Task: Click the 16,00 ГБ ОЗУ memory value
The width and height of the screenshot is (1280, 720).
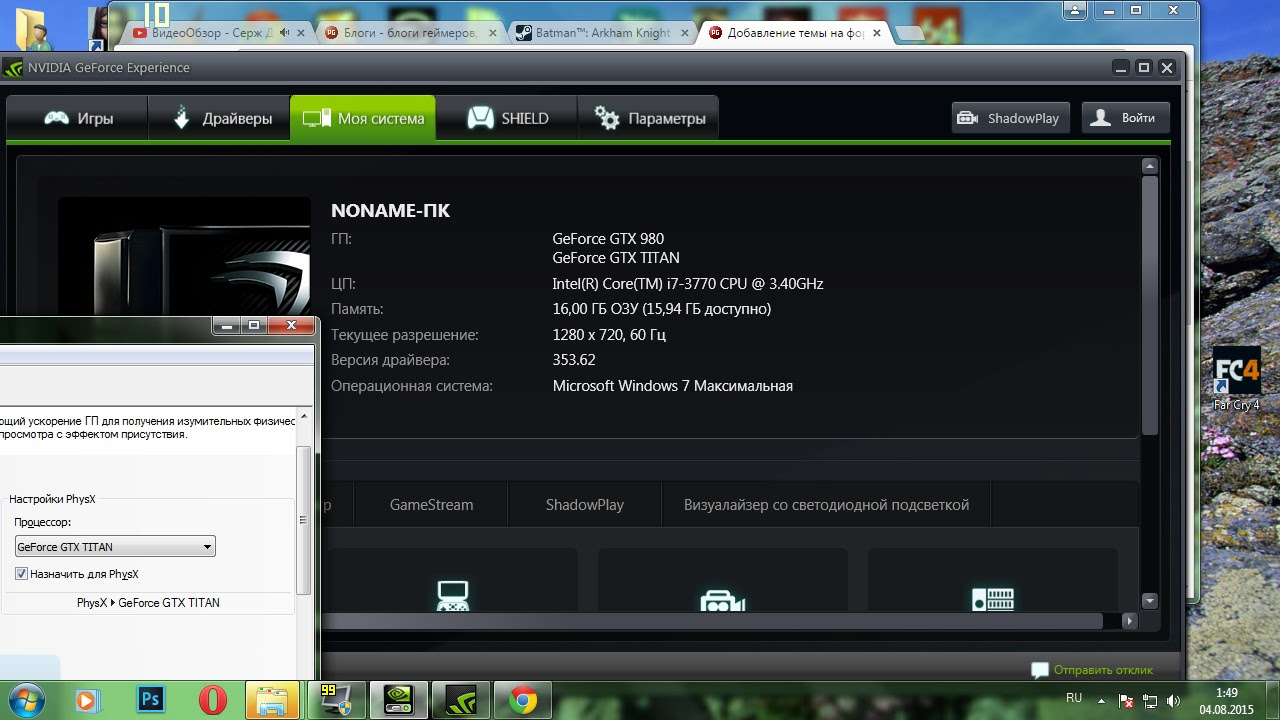Action: click(662, 309)
